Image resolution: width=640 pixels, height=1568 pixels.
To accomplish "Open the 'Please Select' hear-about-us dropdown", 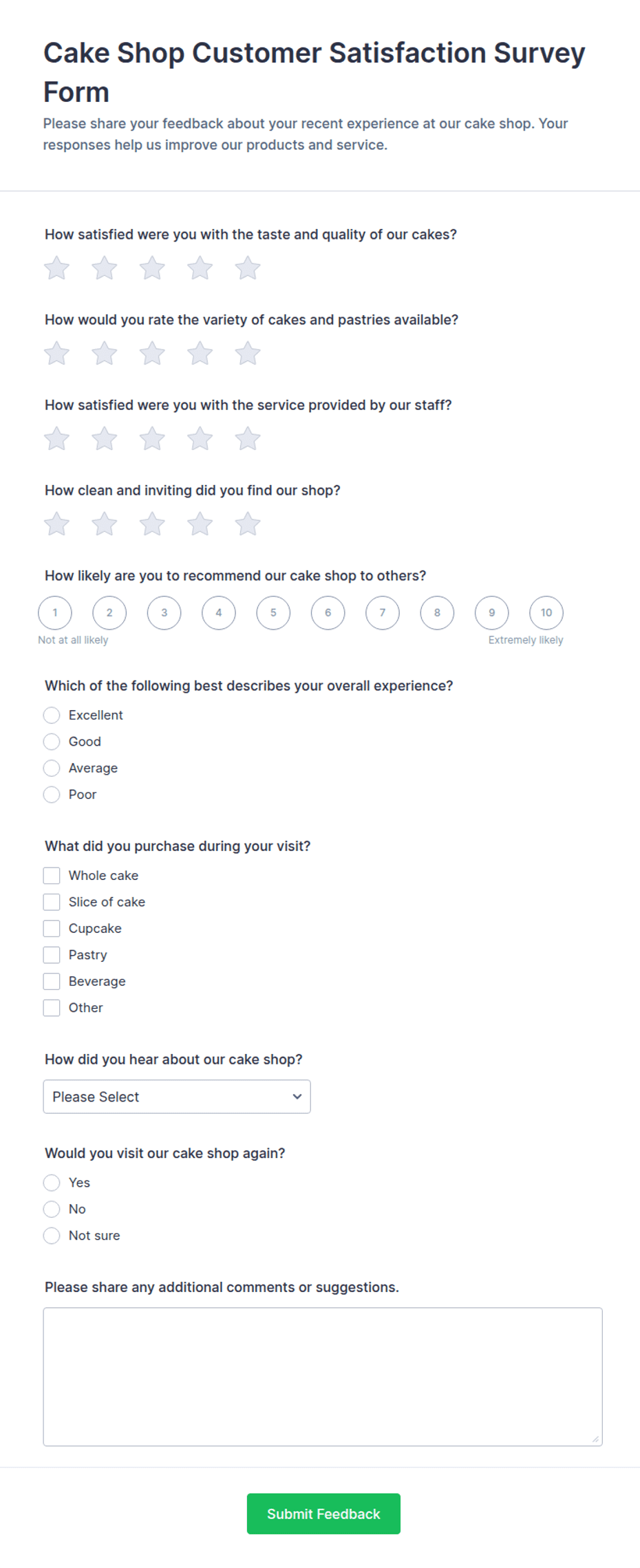I will [x=177, y=1097].
